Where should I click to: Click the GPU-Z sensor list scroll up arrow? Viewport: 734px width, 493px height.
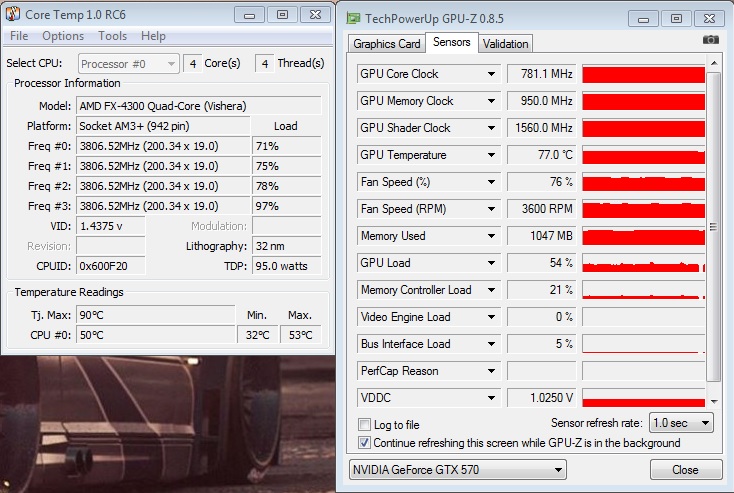point(714,63)
